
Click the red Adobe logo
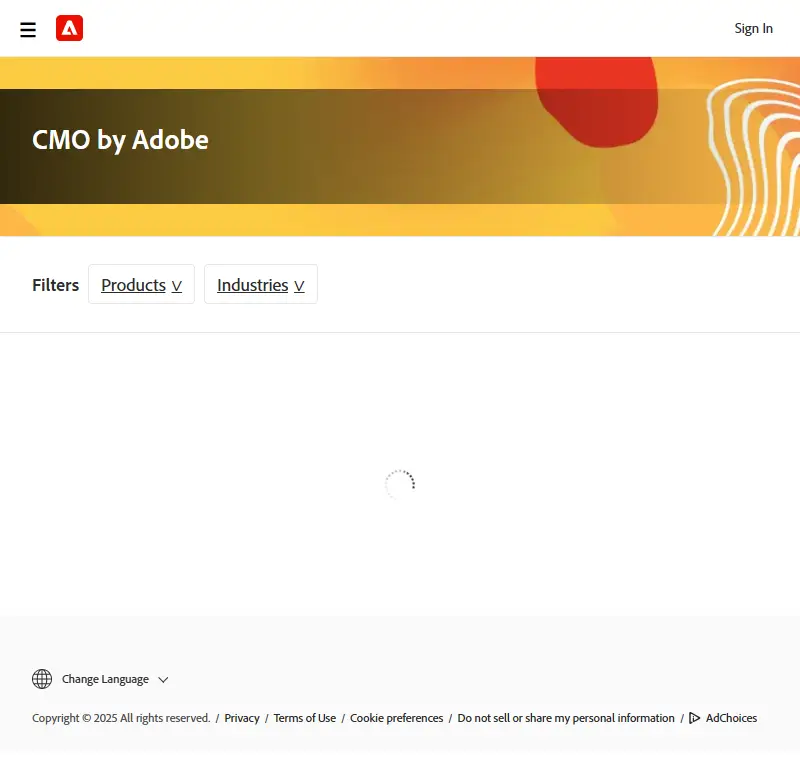coord(69,28)
